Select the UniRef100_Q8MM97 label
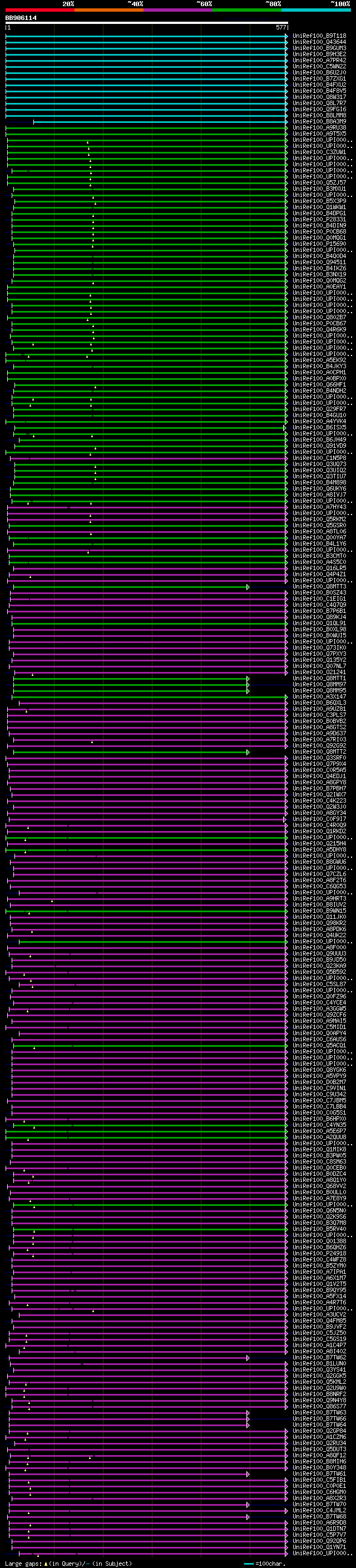356x1568 pixels. tap(319, 684)
